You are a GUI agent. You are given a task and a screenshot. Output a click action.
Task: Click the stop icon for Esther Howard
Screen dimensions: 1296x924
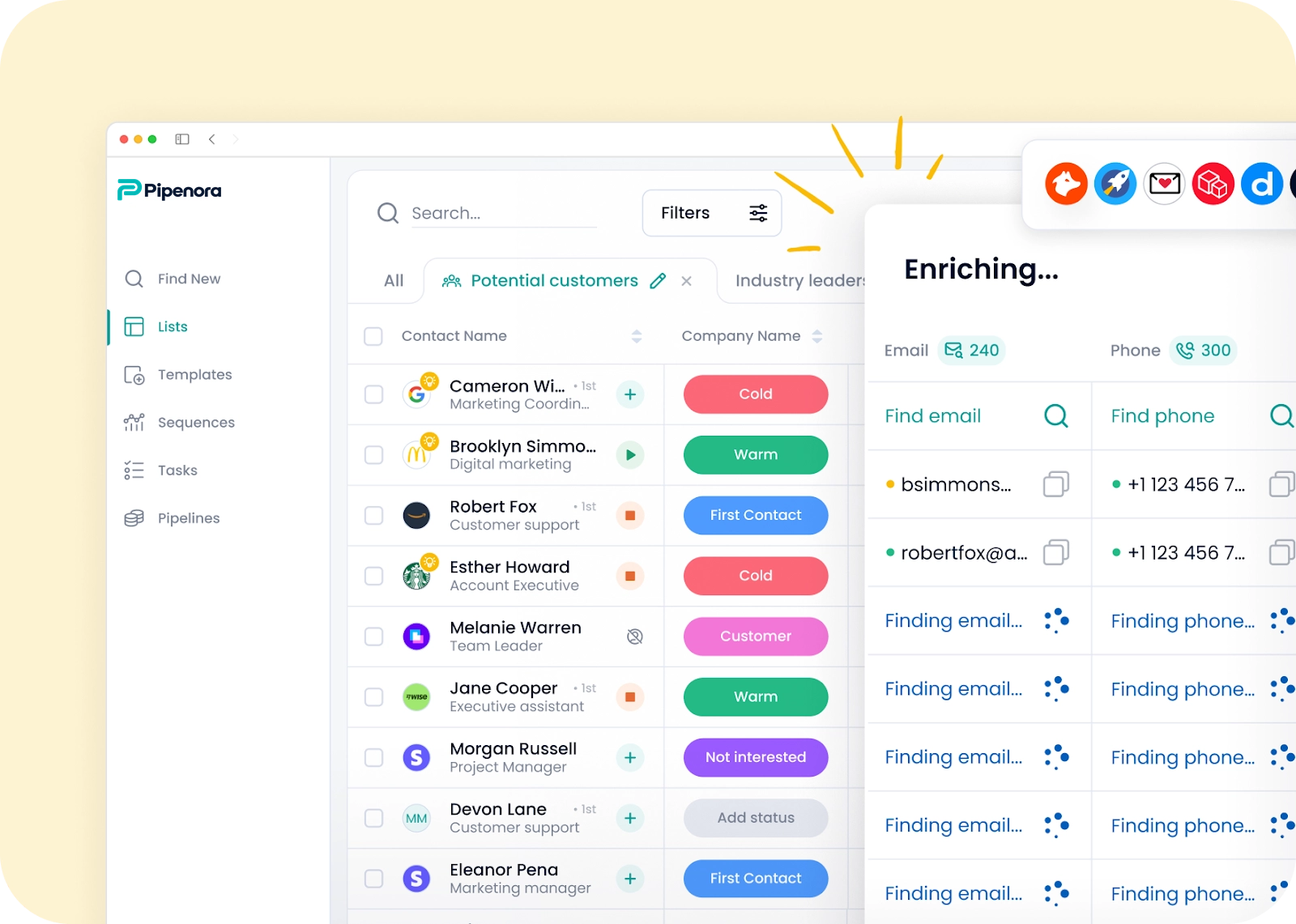click(630, 576)
